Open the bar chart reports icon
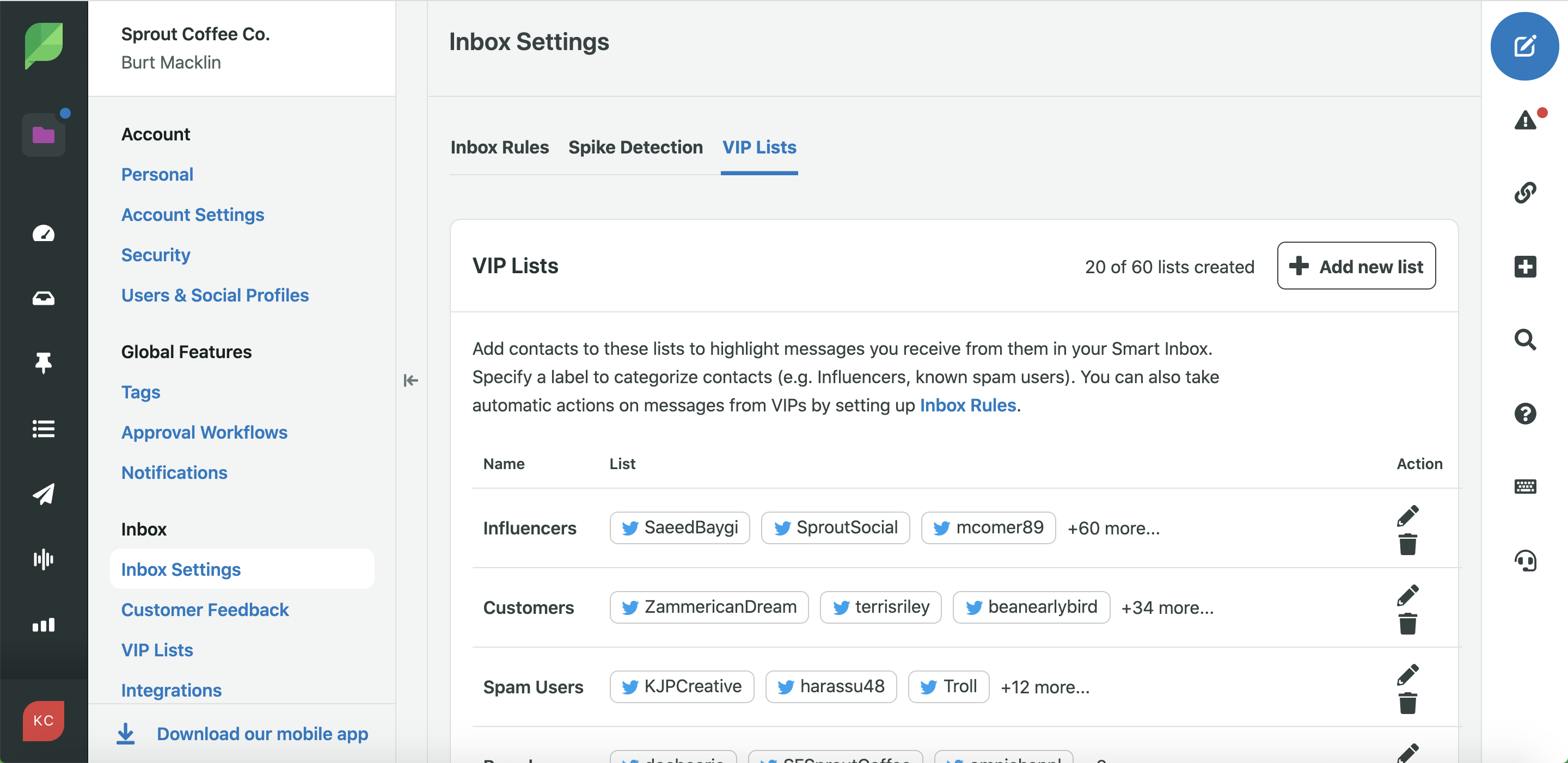This screenshot has width=1568, height=763. tap(44, 625)
